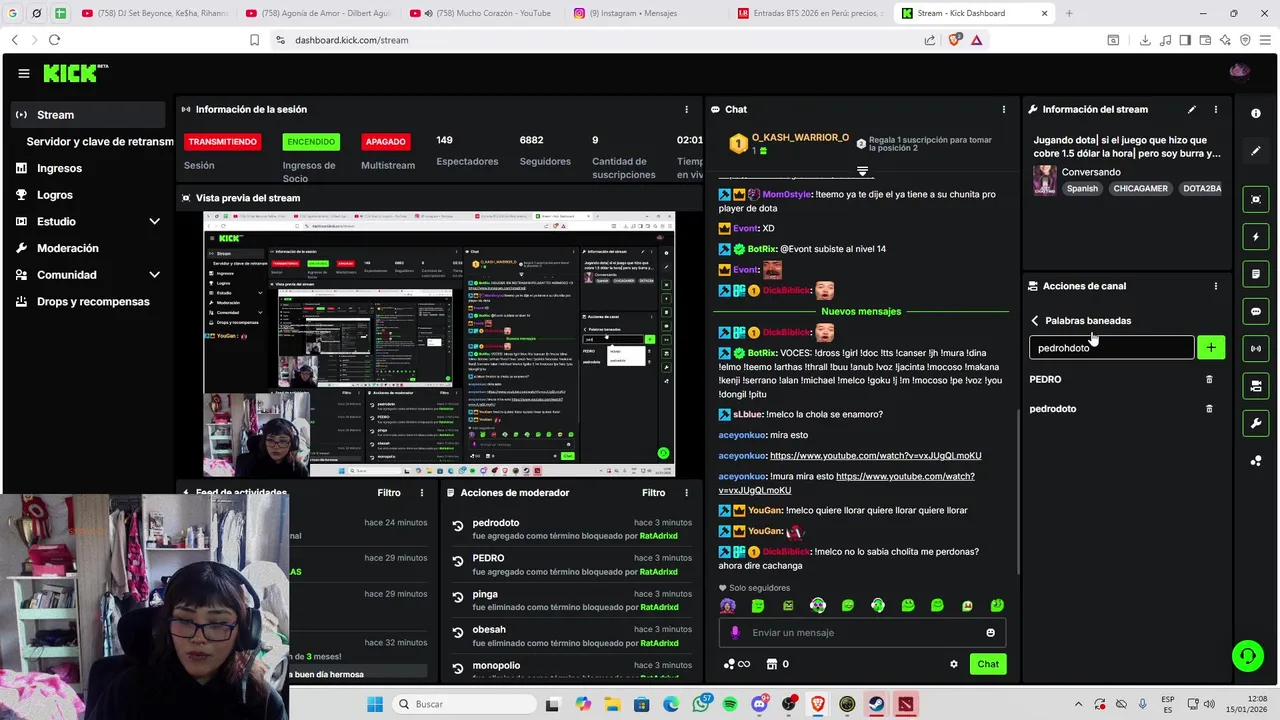Collapse pinned leaderboard with down arrow
Screen dimensions: 1280x720
(x=862, y=172)
